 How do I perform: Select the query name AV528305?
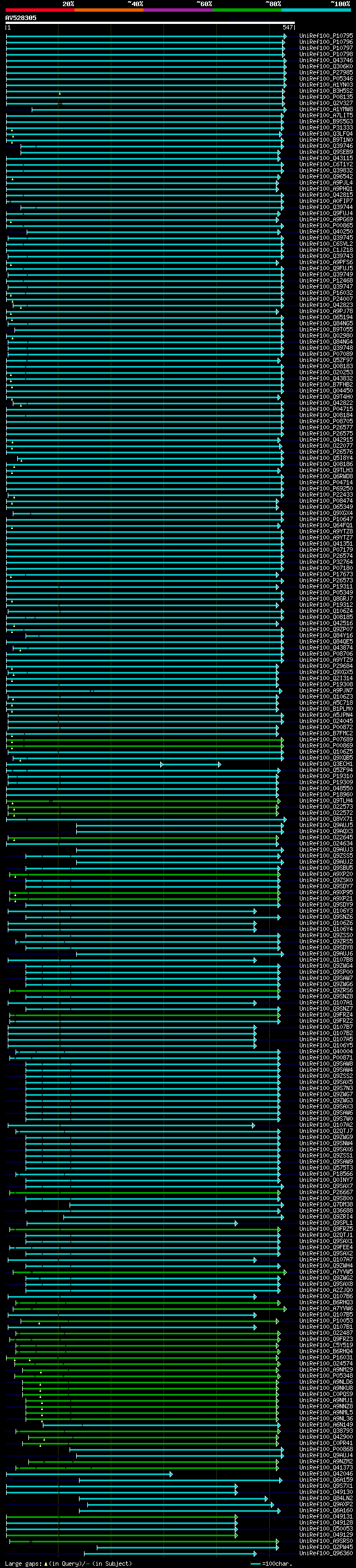[x=21, y=18]
